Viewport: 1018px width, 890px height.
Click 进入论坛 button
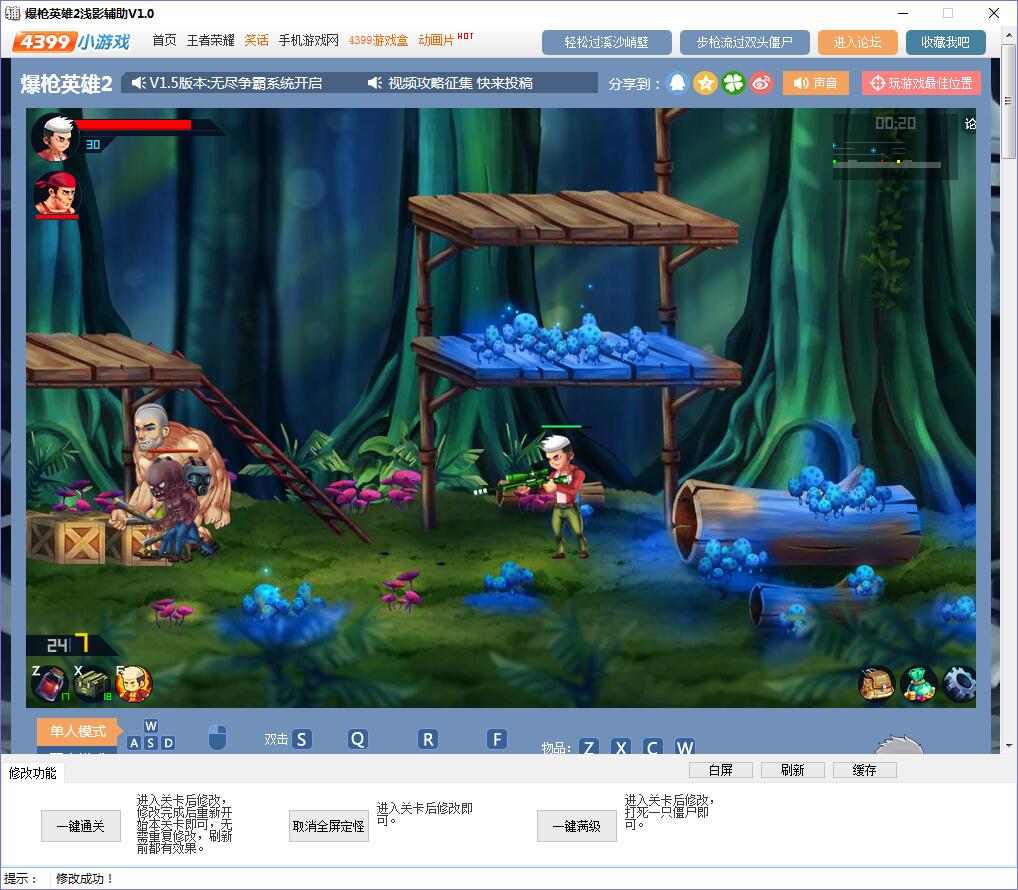point(858,42)
